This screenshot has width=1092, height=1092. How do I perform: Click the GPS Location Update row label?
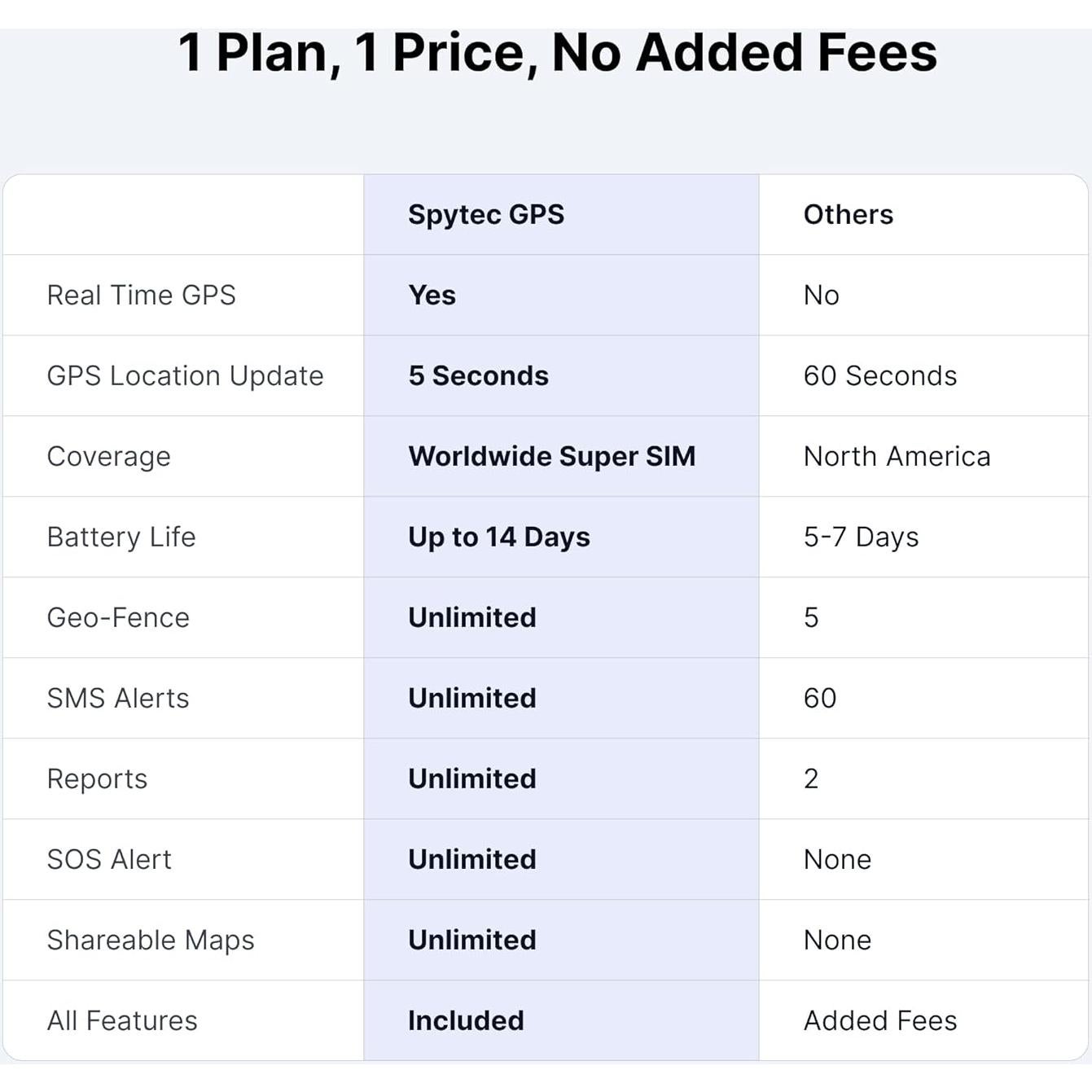[x=185, y=375]
